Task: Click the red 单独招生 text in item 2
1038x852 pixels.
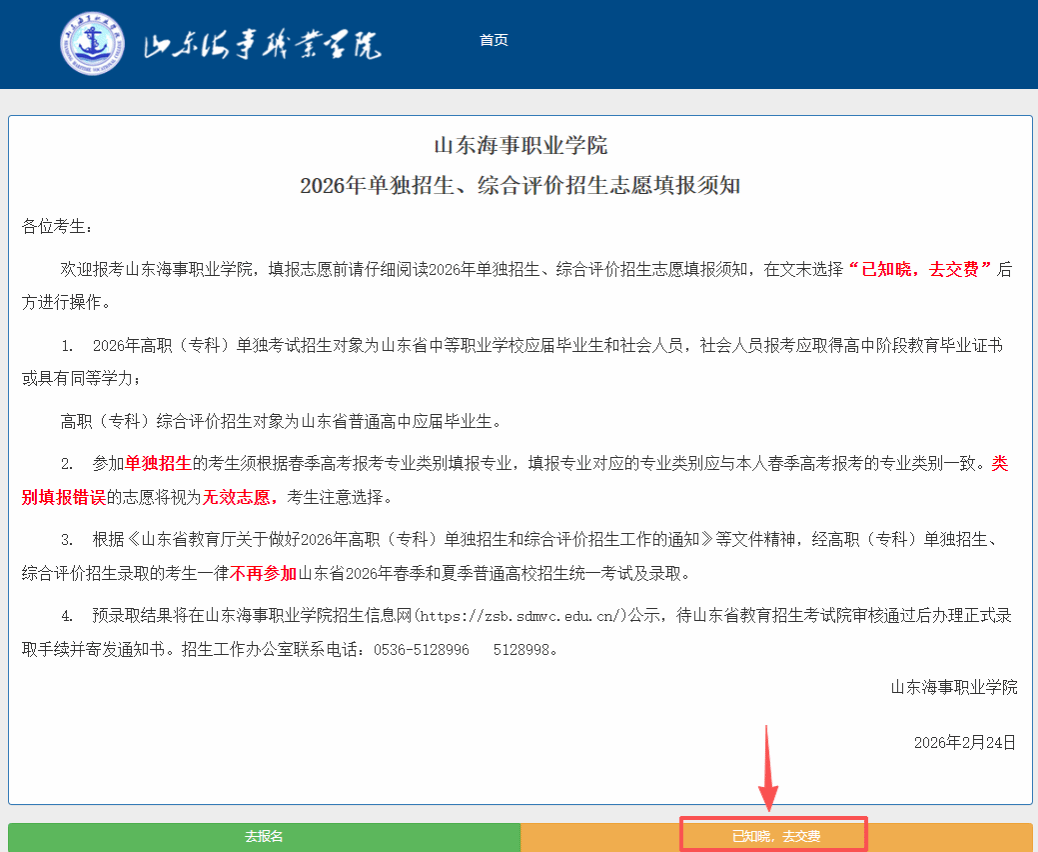Action: tap(158, 463)
